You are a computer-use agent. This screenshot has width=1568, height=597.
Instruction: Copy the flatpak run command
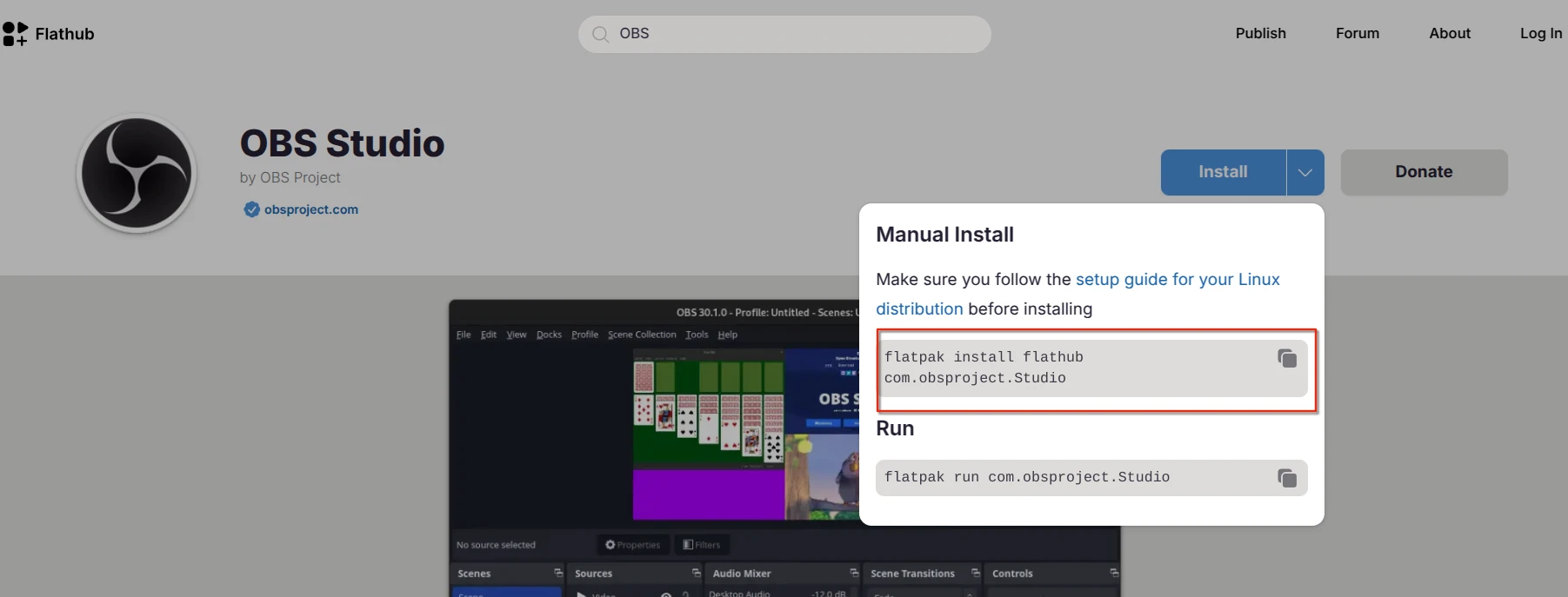coord(1287,478)
